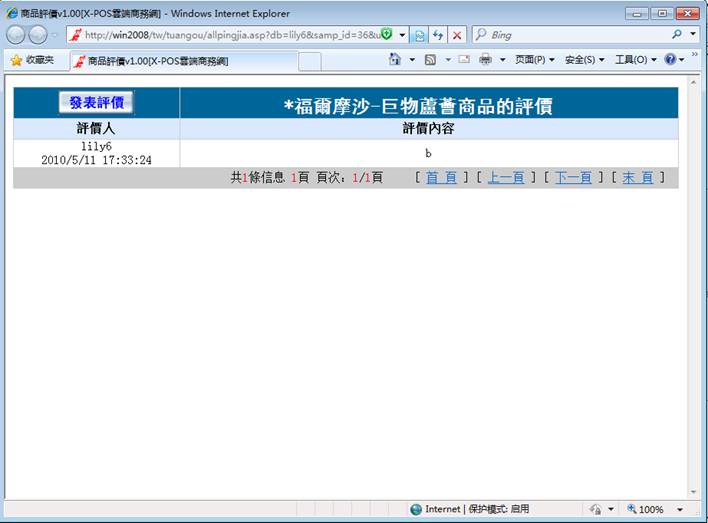Click the Compatibility View icon in address bar
The image size is (708, 523).
[420, 35]
